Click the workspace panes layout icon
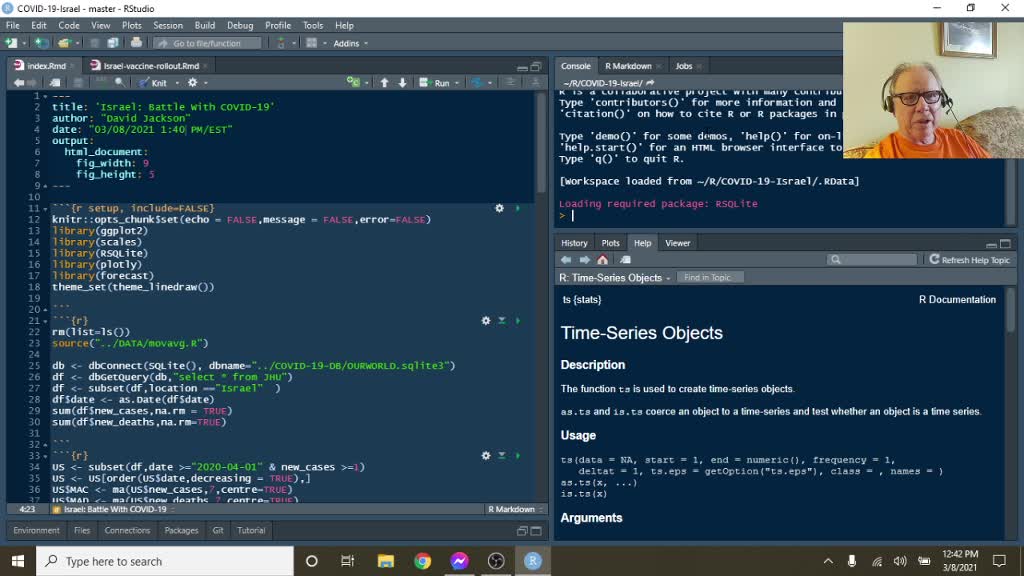 click(x=312, y=43)
